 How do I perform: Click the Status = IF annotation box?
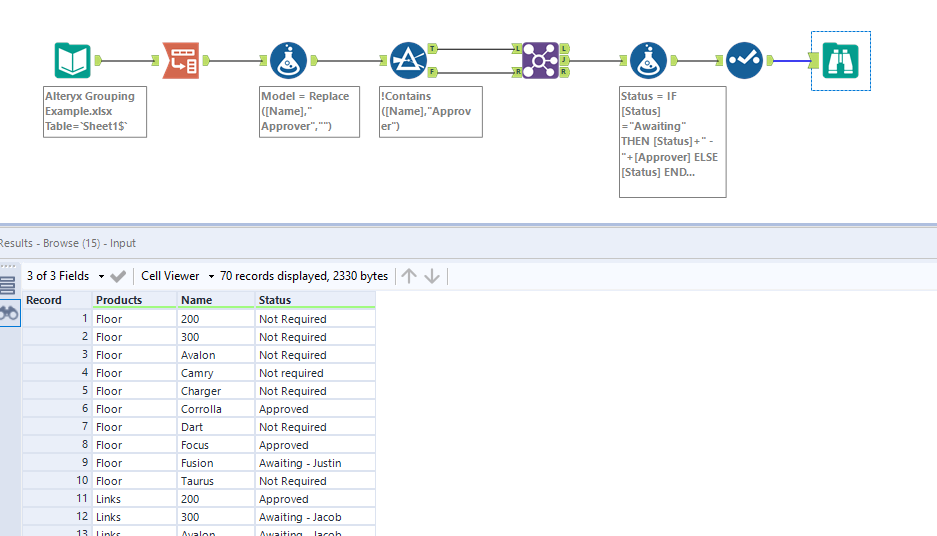[673, 142]
